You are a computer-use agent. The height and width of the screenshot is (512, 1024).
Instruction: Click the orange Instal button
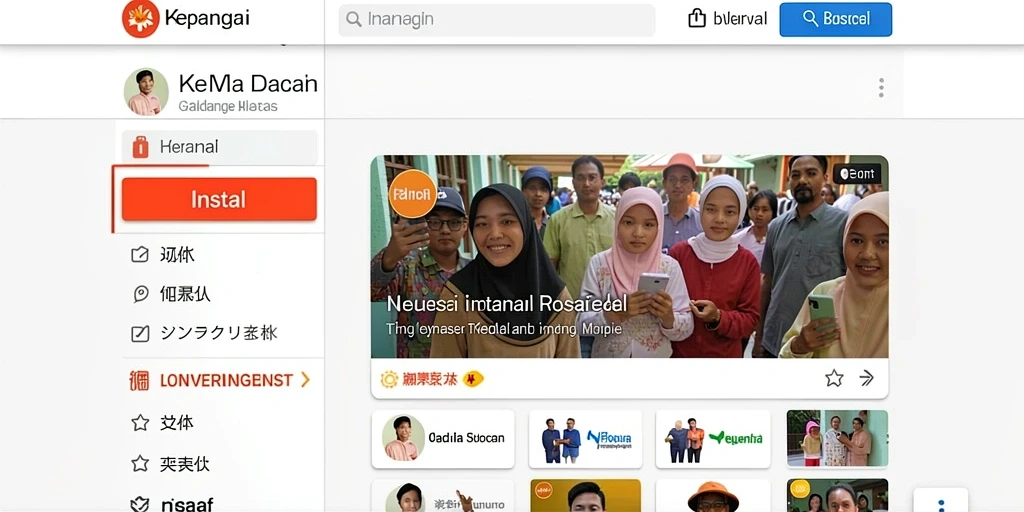pos(219,199)
